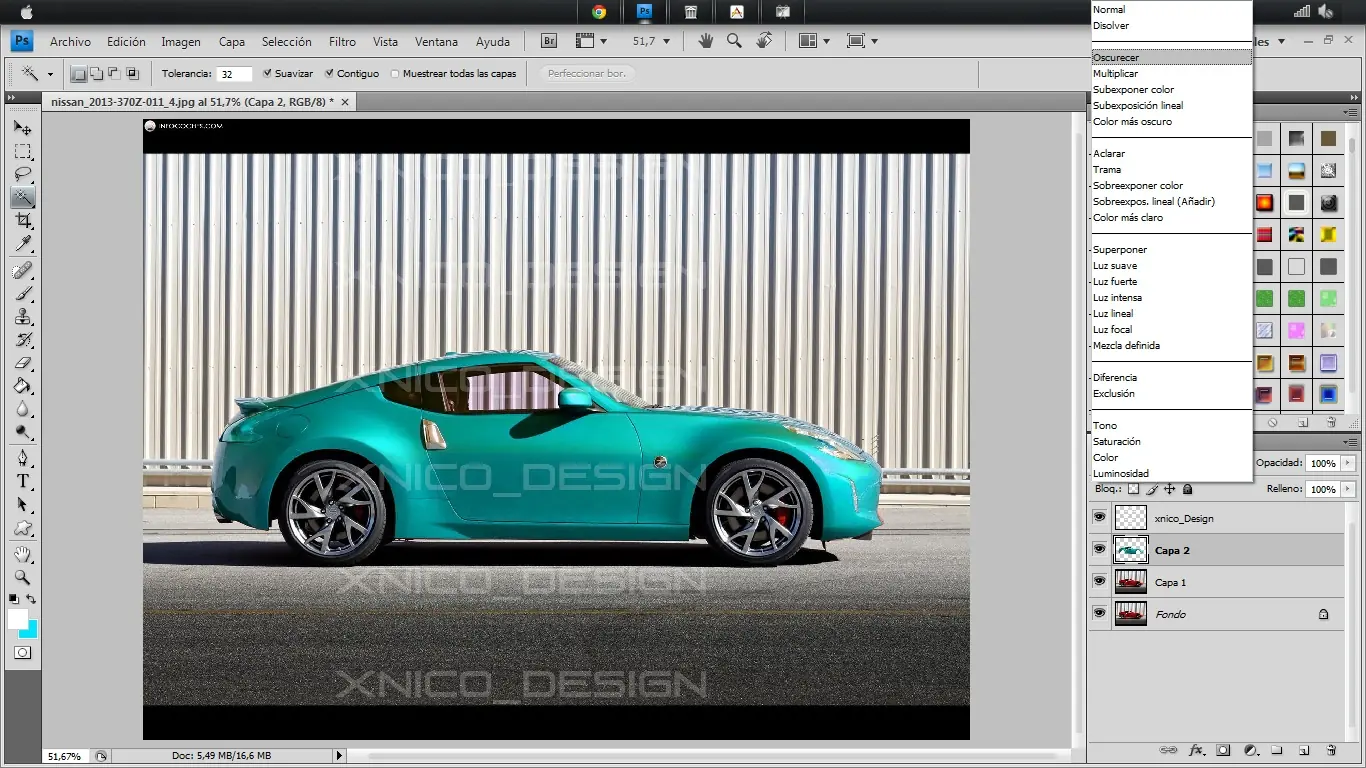Select the Pen tool
The image size is (1366, 768).
(22, 458)
